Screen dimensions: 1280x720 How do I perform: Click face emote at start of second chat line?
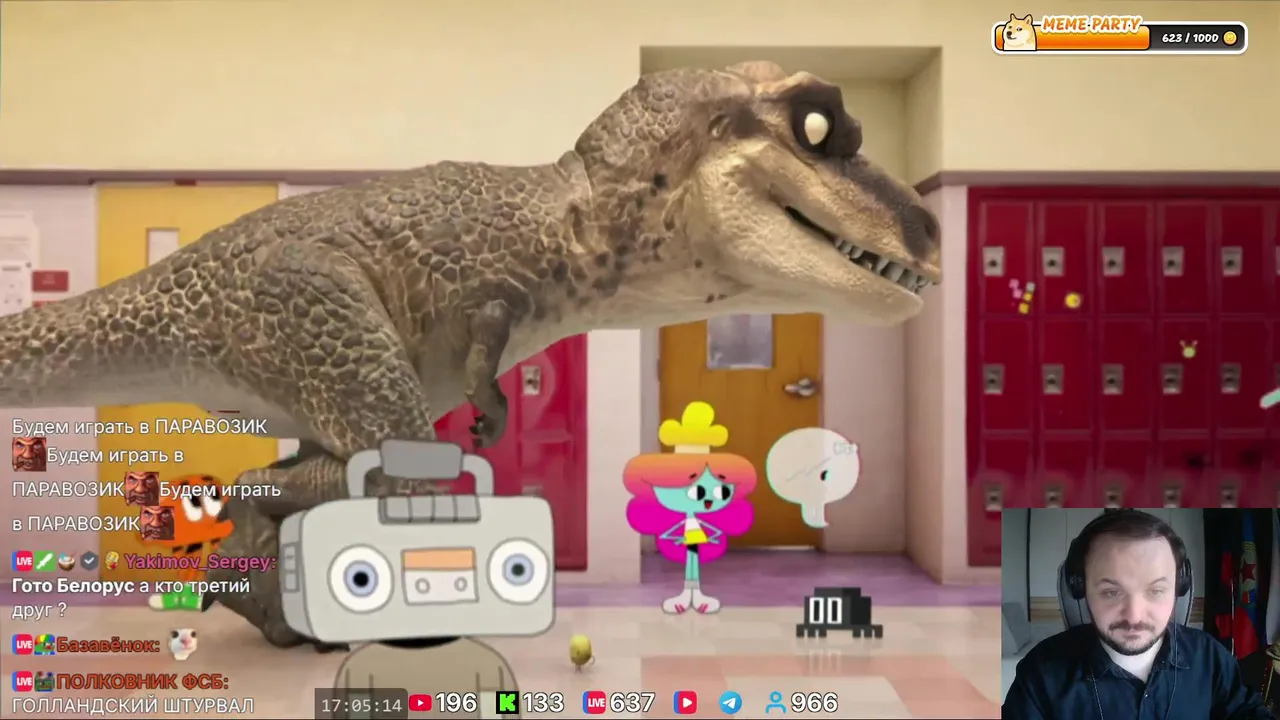[x=28, y=455]
